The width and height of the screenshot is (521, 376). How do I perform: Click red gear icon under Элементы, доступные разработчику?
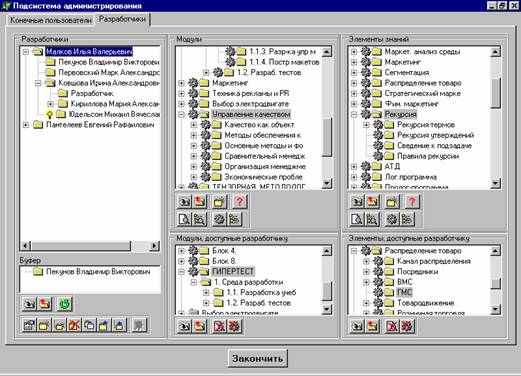click(x=407, y=326)
